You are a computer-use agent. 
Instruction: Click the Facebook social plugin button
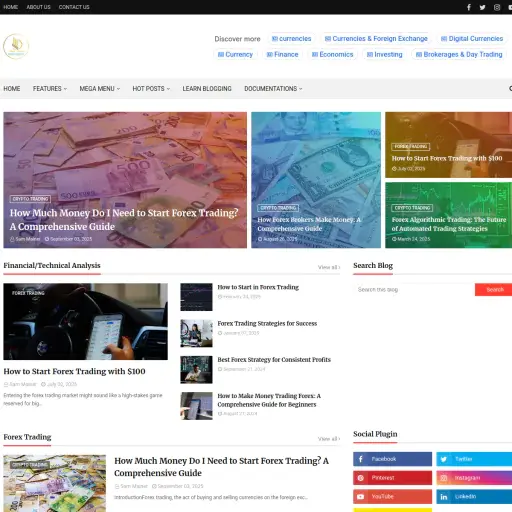point(392,459)
